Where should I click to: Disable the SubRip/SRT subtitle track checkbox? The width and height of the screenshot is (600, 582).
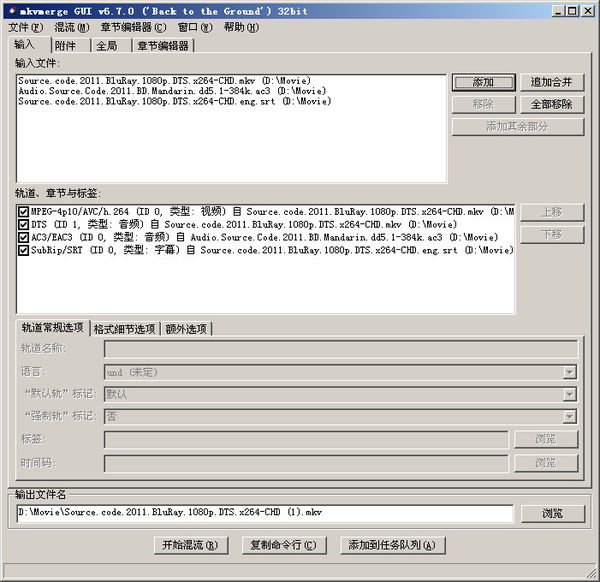pyautogui.click(x=23, y=250)
